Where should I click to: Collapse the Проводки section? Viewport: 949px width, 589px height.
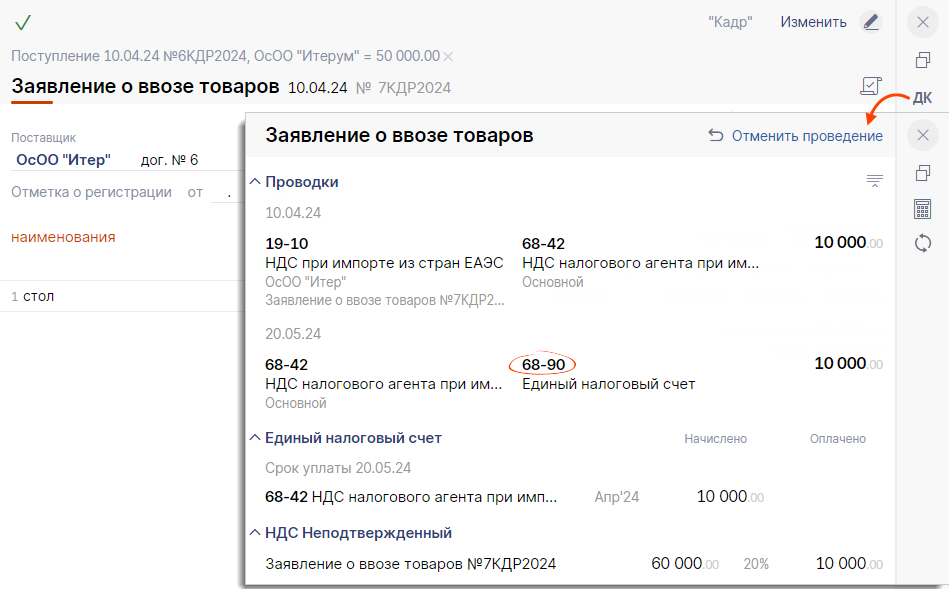254,182
